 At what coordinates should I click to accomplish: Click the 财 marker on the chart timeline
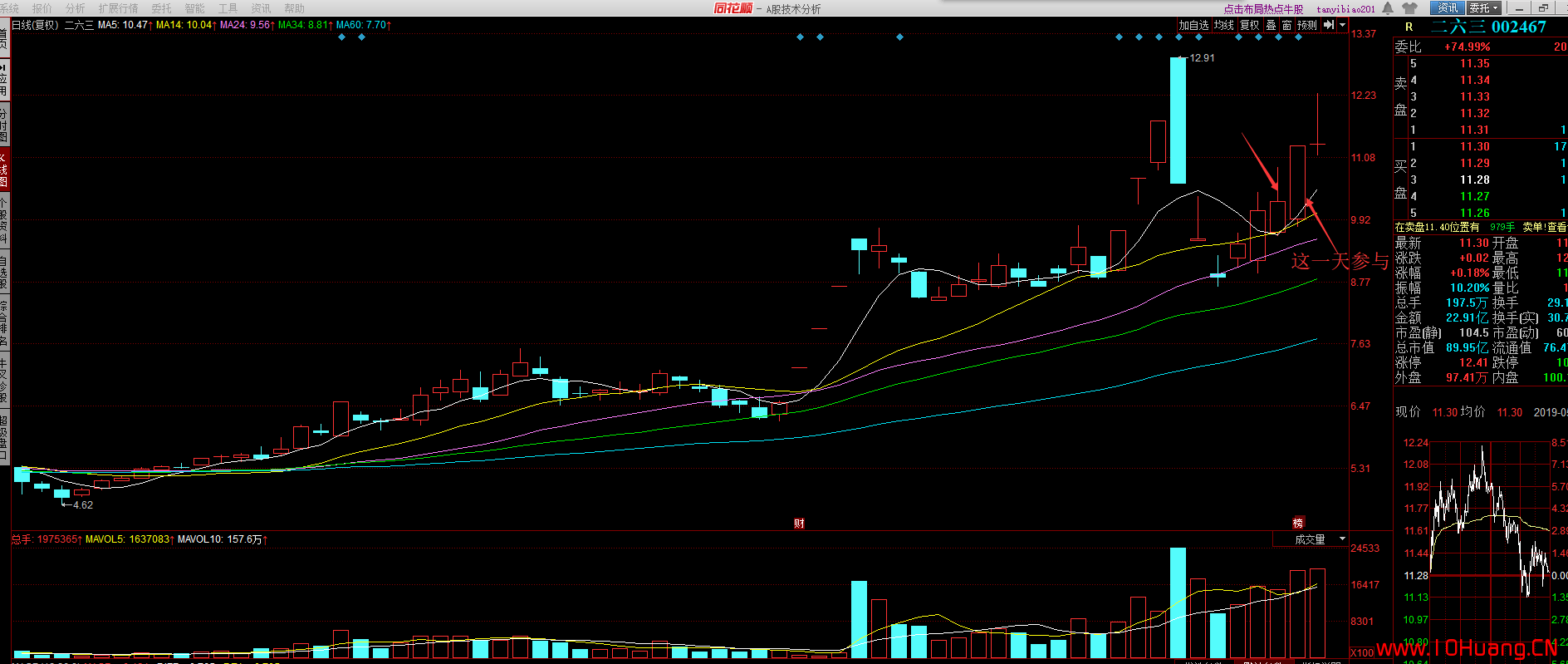click(x=799, y=524)
